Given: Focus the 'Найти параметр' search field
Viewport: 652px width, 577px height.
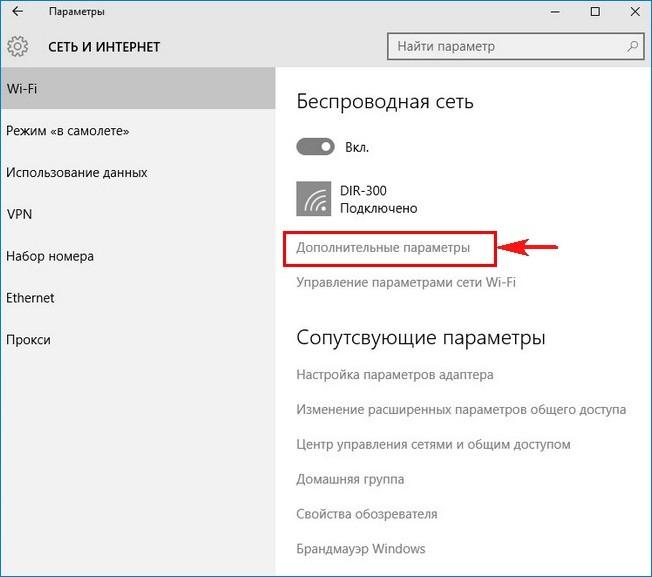Looking at the screenshot, I should coord(516,46).
